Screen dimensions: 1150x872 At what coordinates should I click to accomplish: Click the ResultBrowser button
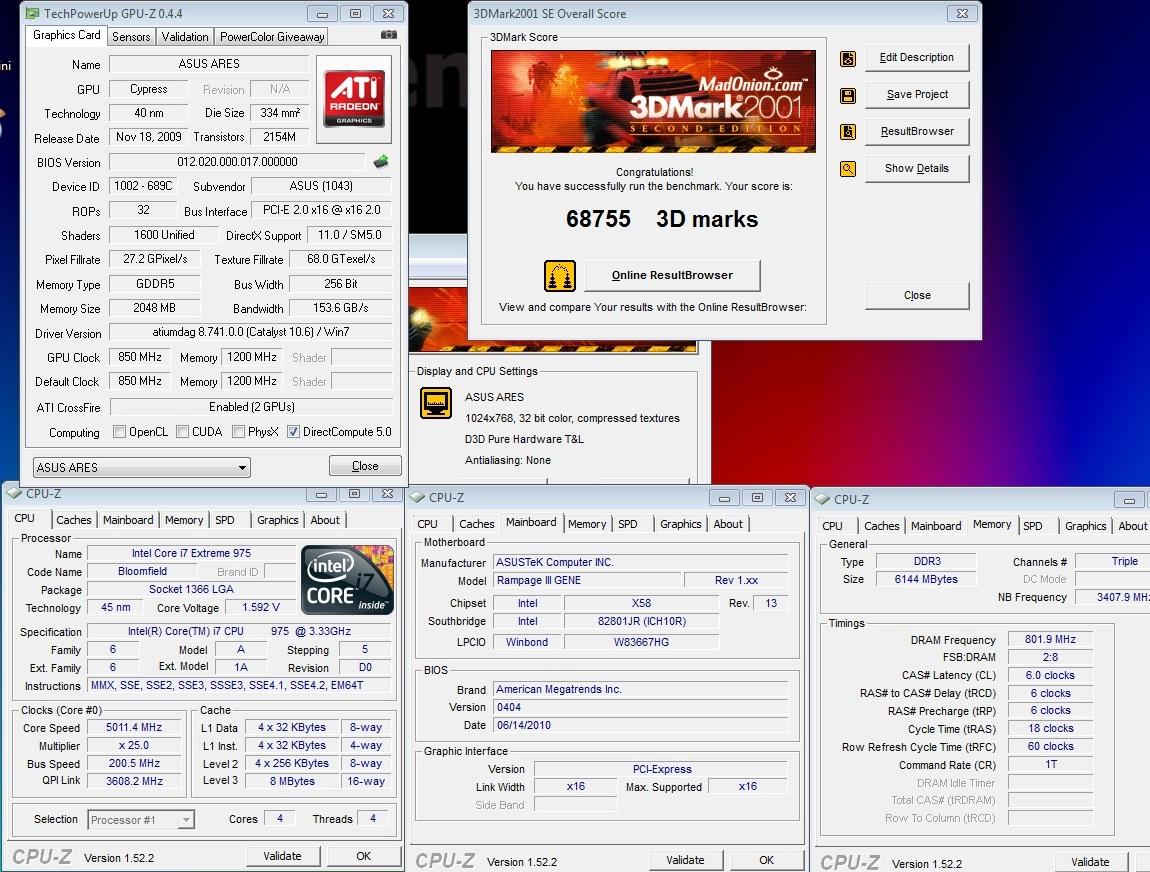(x=917, y=131)
